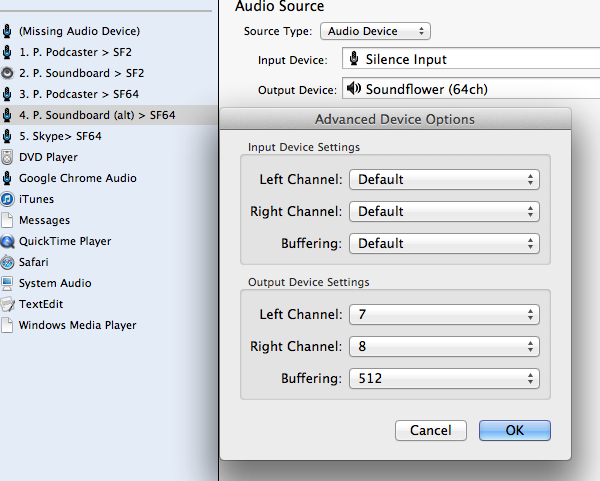This screenshot has height=481, width=600.
Task: Click the iTunes icon in source list
Action: pyautogui.click(x=7, y=199)
